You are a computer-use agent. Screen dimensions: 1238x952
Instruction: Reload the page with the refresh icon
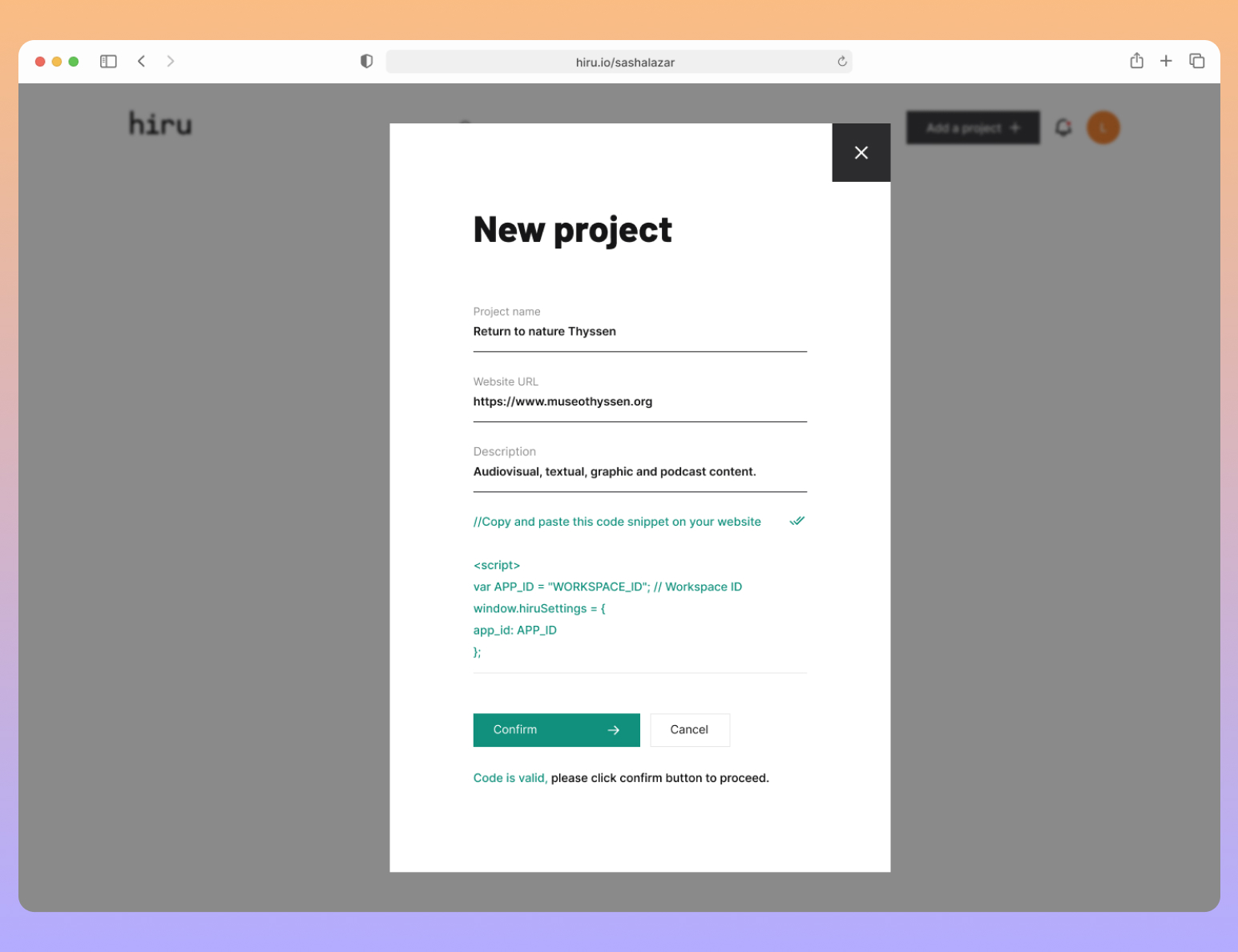click(842, 62)
